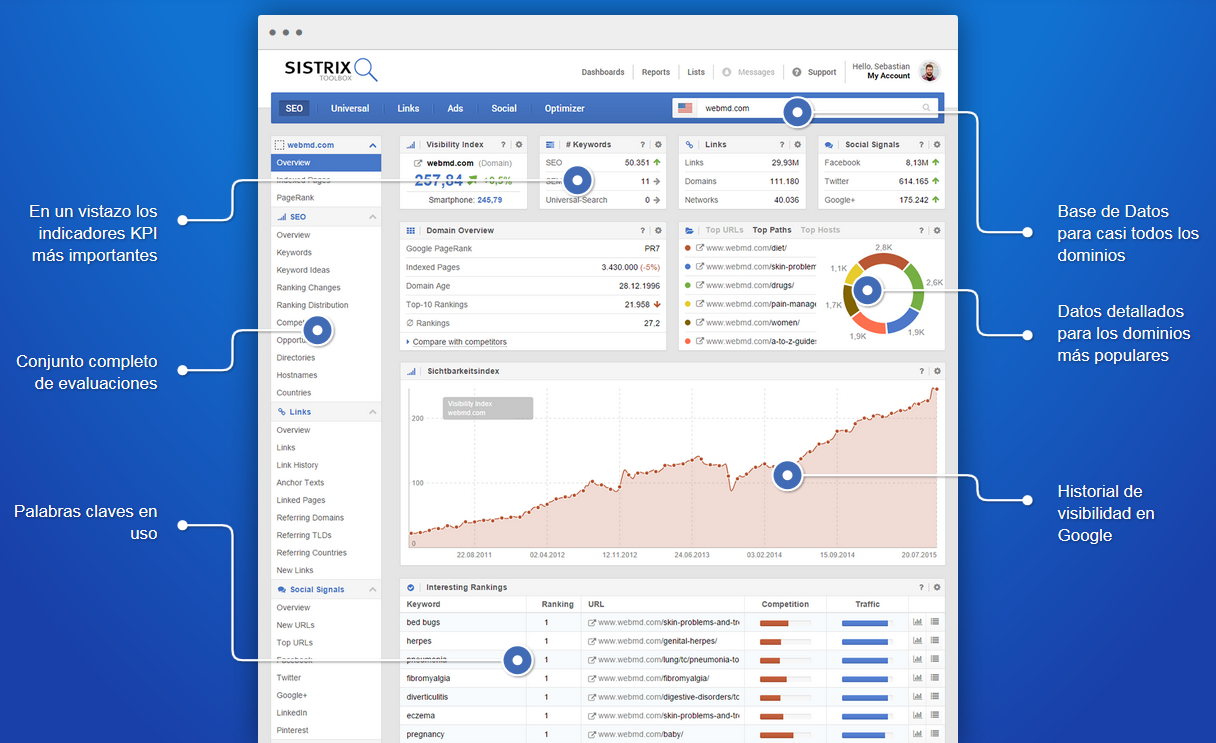Click the diverticulitis keyword row
Viewport: 1216px width, 743px height.
tap(672, 697)
